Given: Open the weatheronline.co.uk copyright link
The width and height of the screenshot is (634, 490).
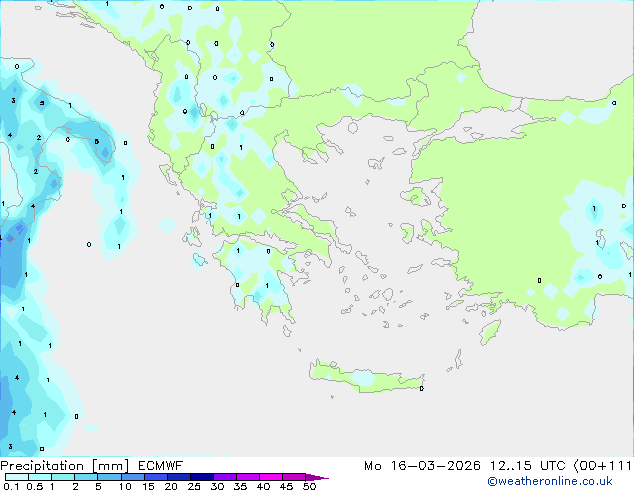Looking at the screenshot, I should click(550, 481).
